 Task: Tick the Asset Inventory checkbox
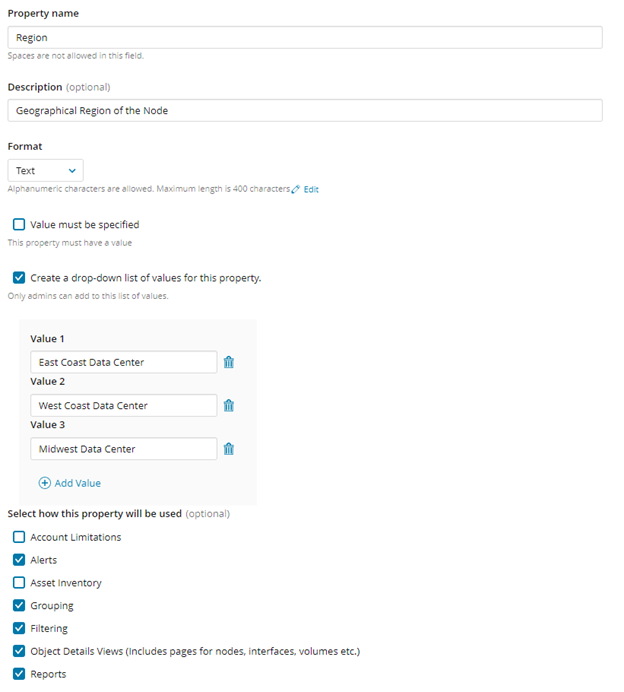tap(19, 582)
